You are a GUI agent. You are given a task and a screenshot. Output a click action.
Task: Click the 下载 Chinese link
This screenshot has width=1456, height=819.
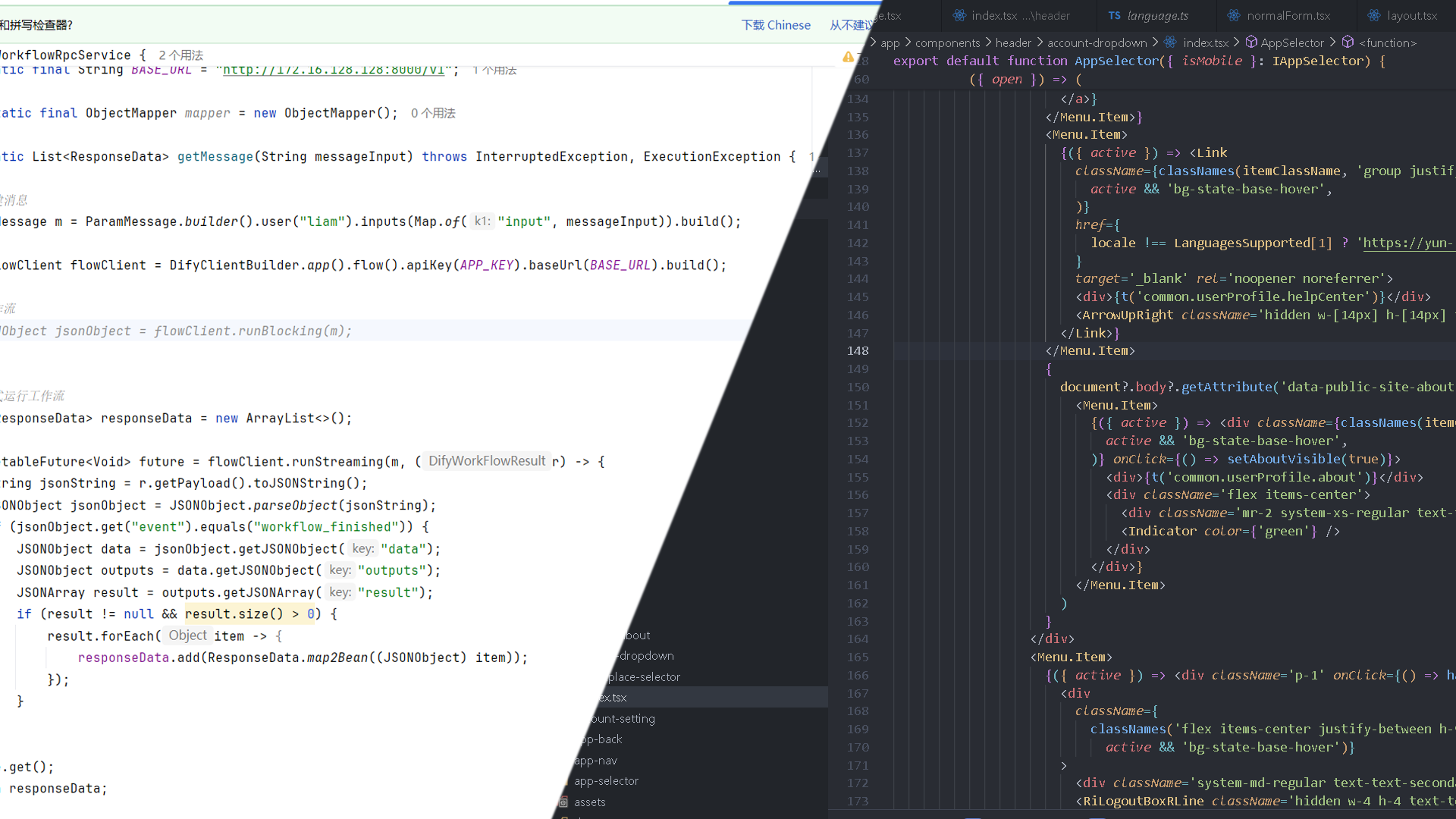click(x=776, y=25)
